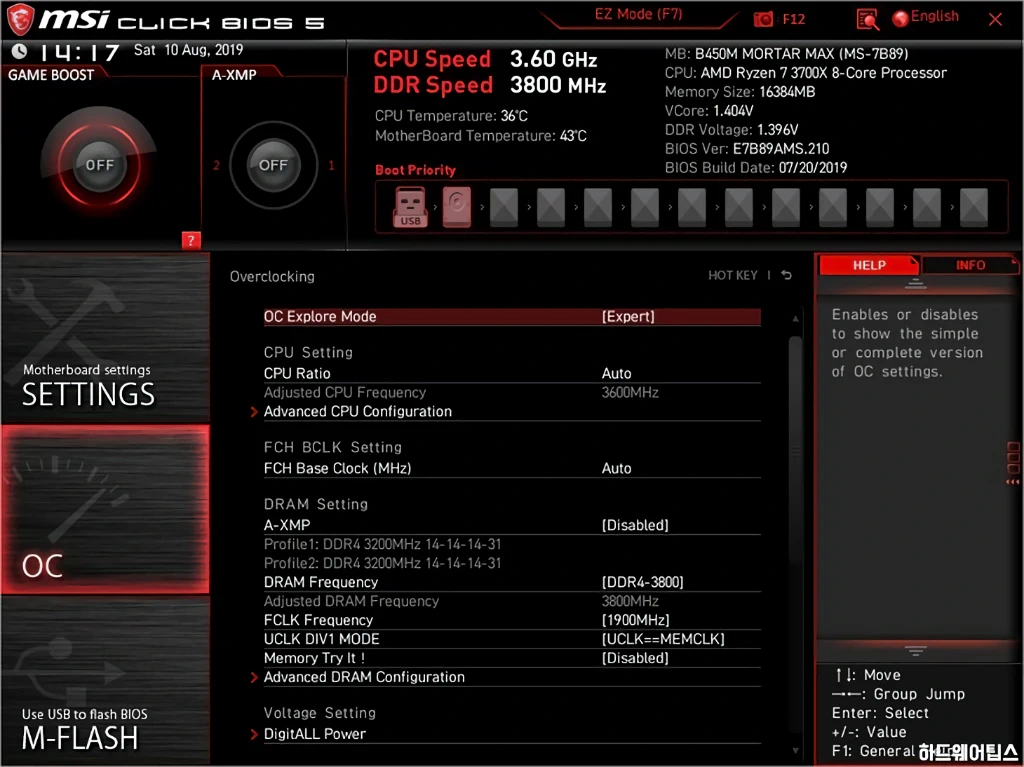Click the MSI dragon shield logo
Image resolution: width=1024 pixels, height=767 pixels.
coord(20,20)
